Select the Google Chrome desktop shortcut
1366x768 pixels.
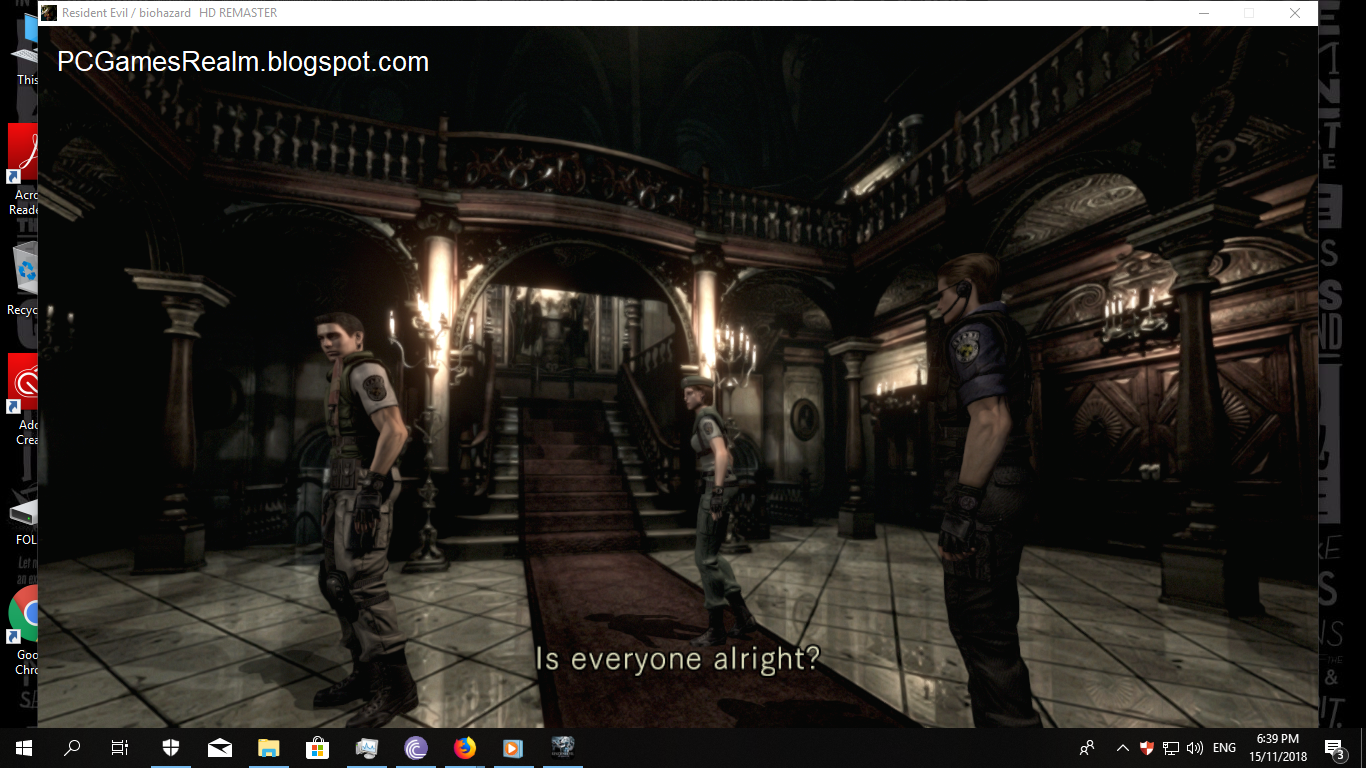tap(24, 630)
